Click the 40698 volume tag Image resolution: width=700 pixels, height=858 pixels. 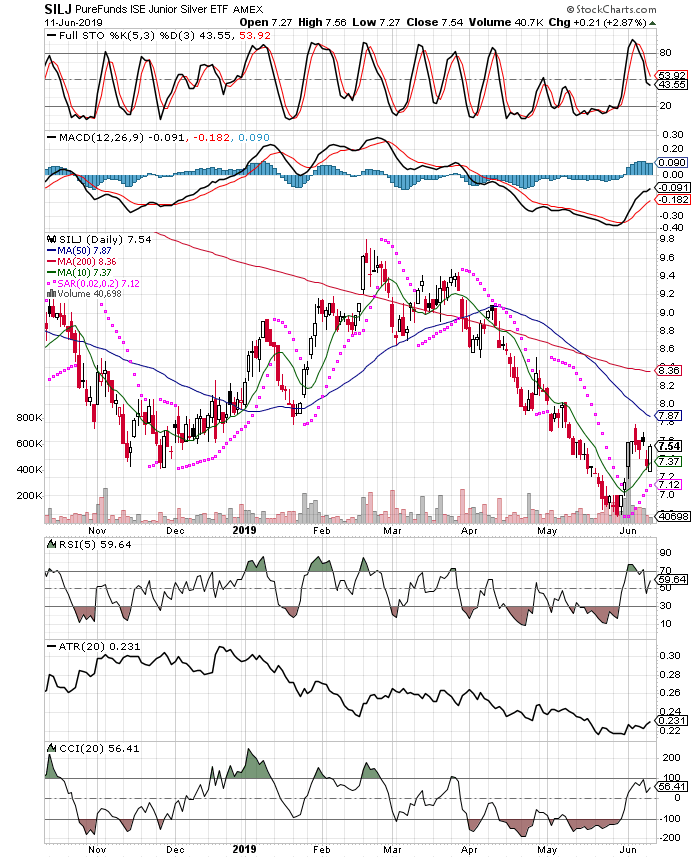pyautogui.click(x=674, y=517)
